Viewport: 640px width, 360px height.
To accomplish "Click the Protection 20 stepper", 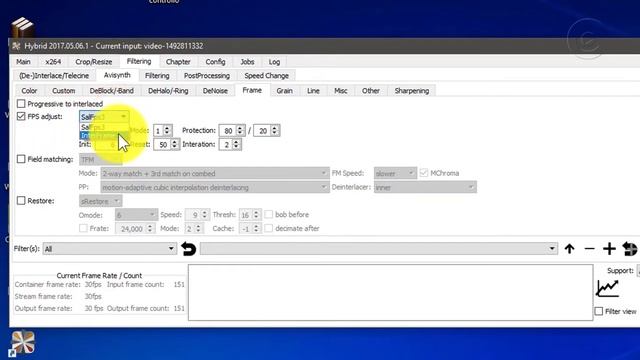I will click(x=267, y=131).
